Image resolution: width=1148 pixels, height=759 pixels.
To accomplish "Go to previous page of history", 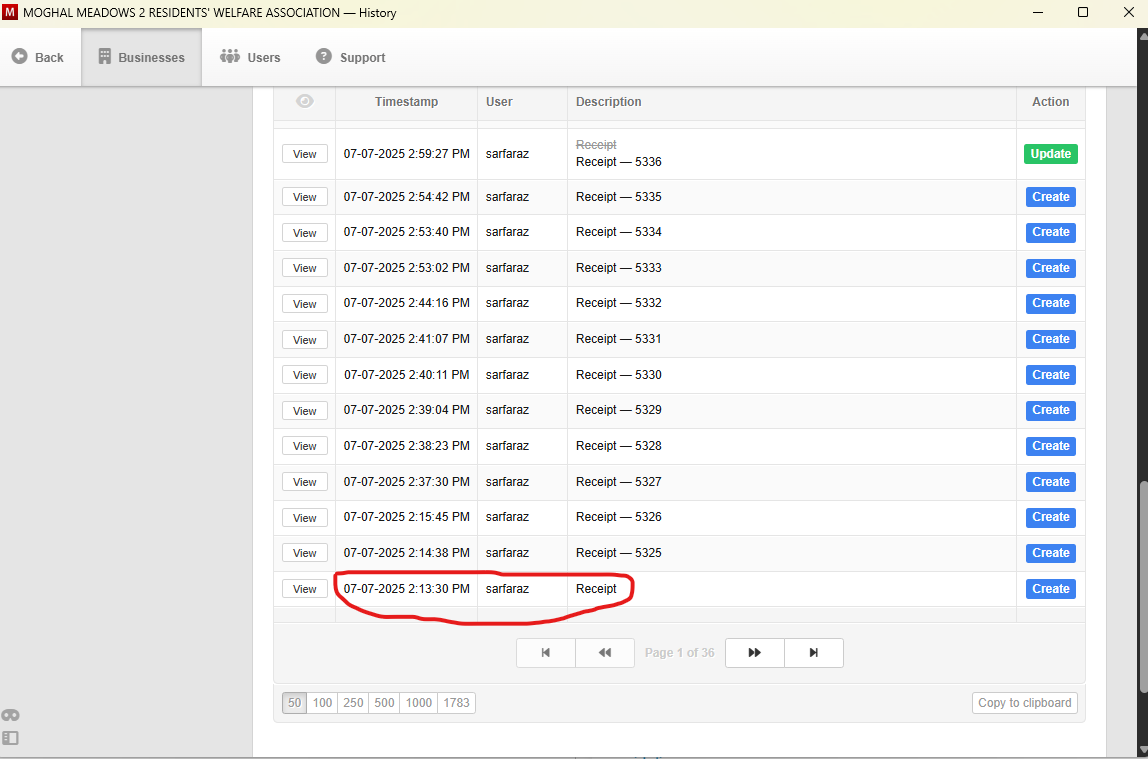I will click(605, 653).
